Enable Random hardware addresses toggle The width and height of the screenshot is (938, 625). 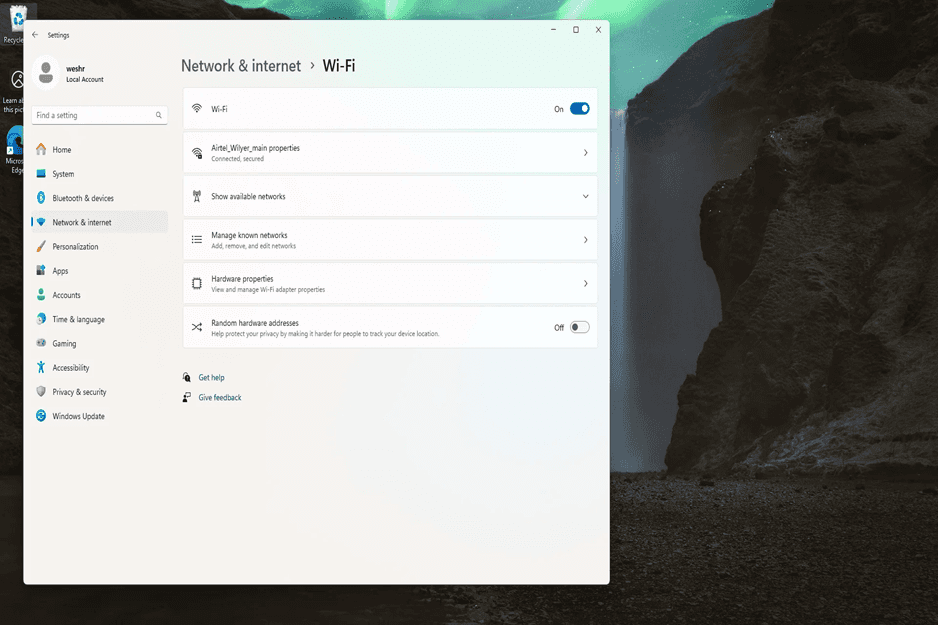579,327
